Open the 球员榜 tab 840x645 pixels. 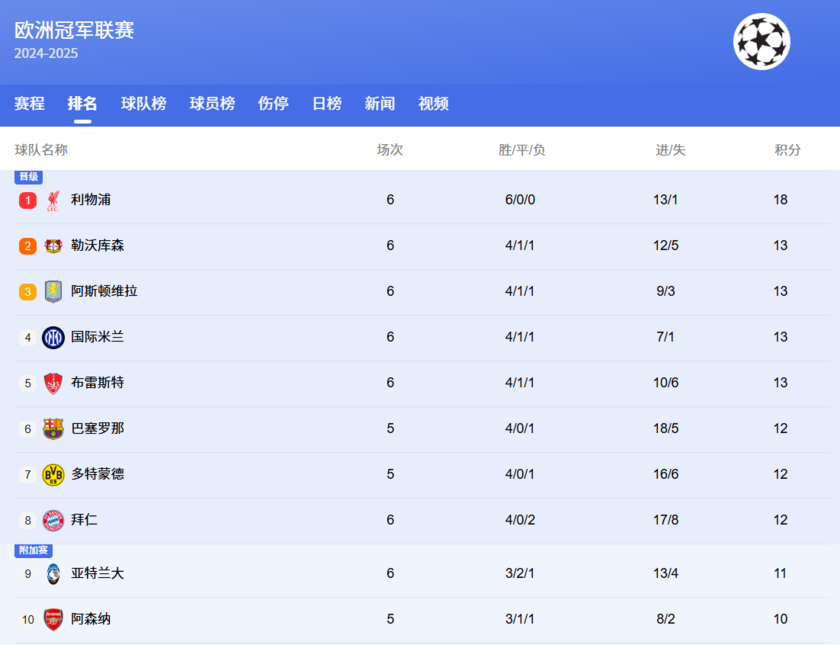tap(210, 103)
